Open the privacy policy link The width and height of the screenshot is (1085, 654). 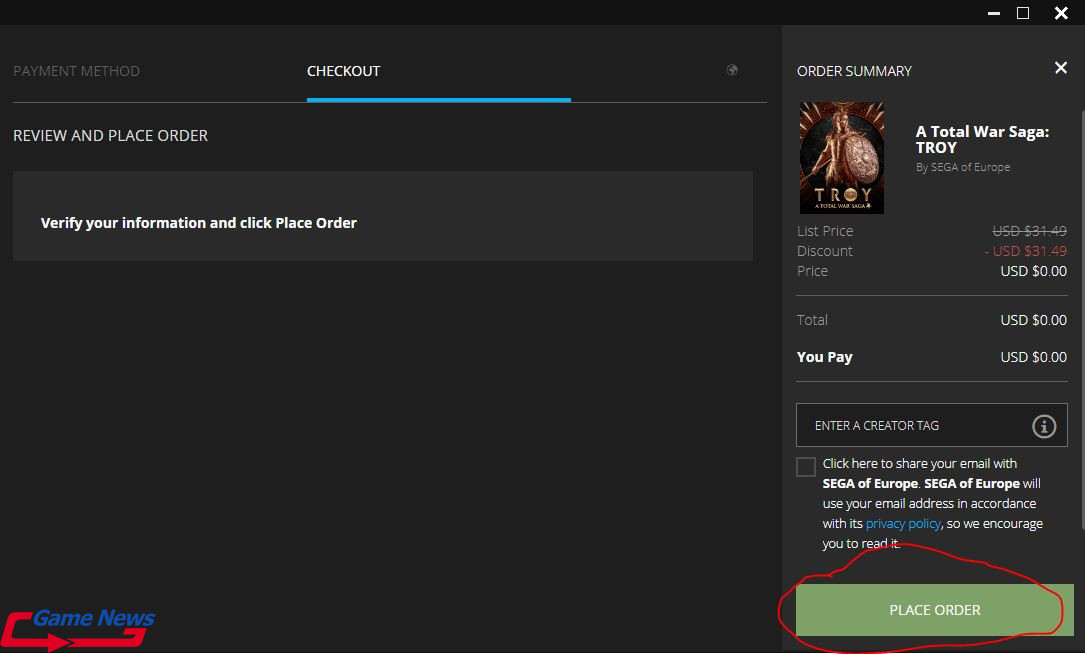pyautogui.click(x=903, y=524)
